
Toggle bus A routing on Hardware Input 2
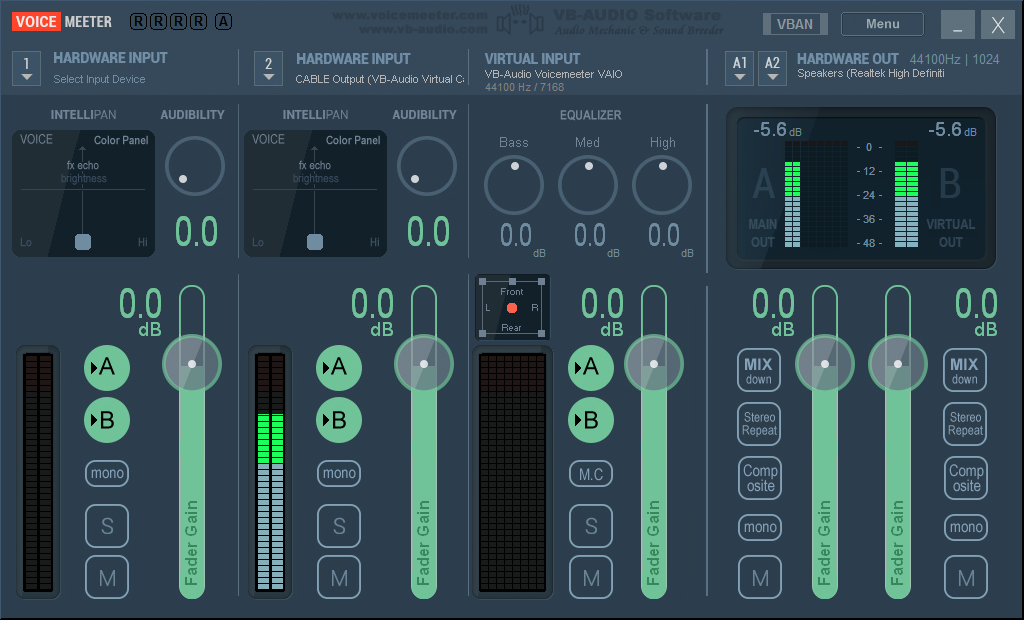339,368
